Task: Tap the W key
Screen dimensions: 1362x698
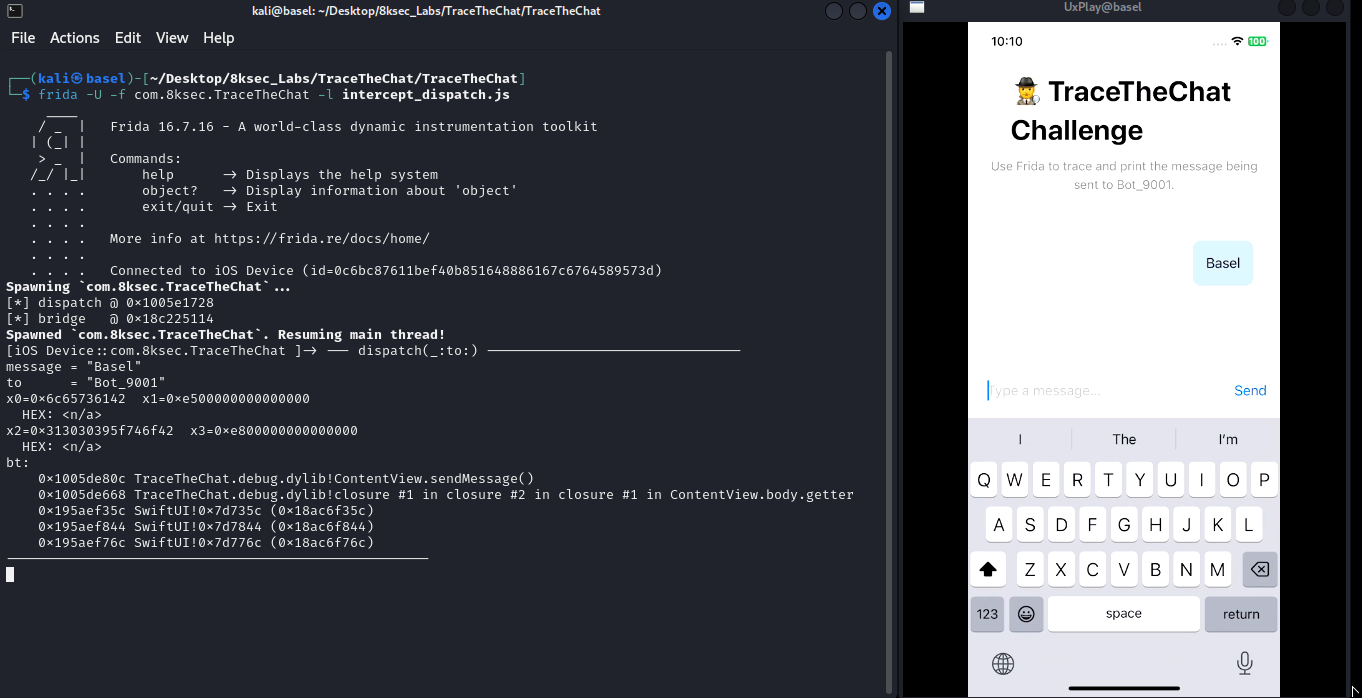Action: point(1015,480)
